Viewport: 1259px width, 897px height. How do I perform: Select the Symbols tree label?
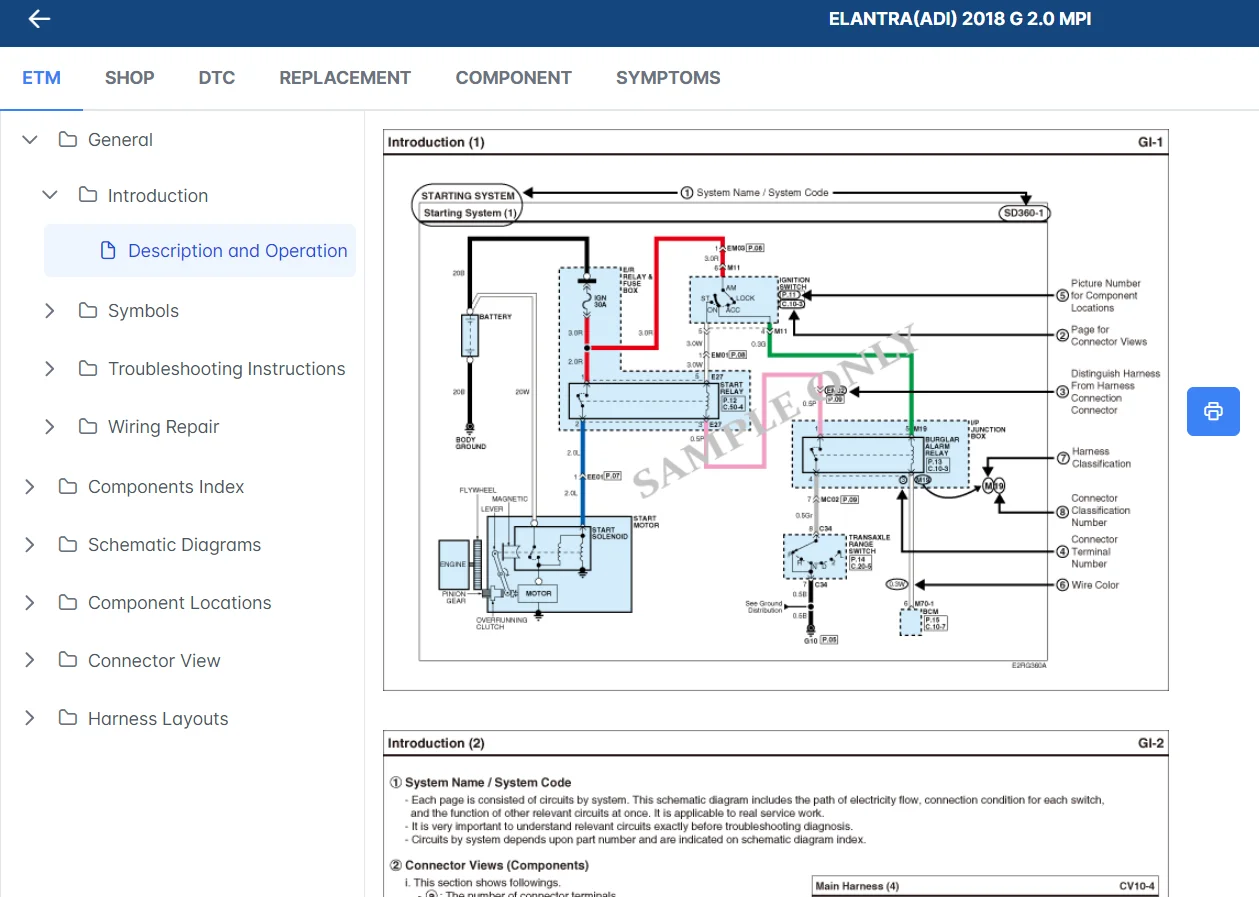pos(143,311)
